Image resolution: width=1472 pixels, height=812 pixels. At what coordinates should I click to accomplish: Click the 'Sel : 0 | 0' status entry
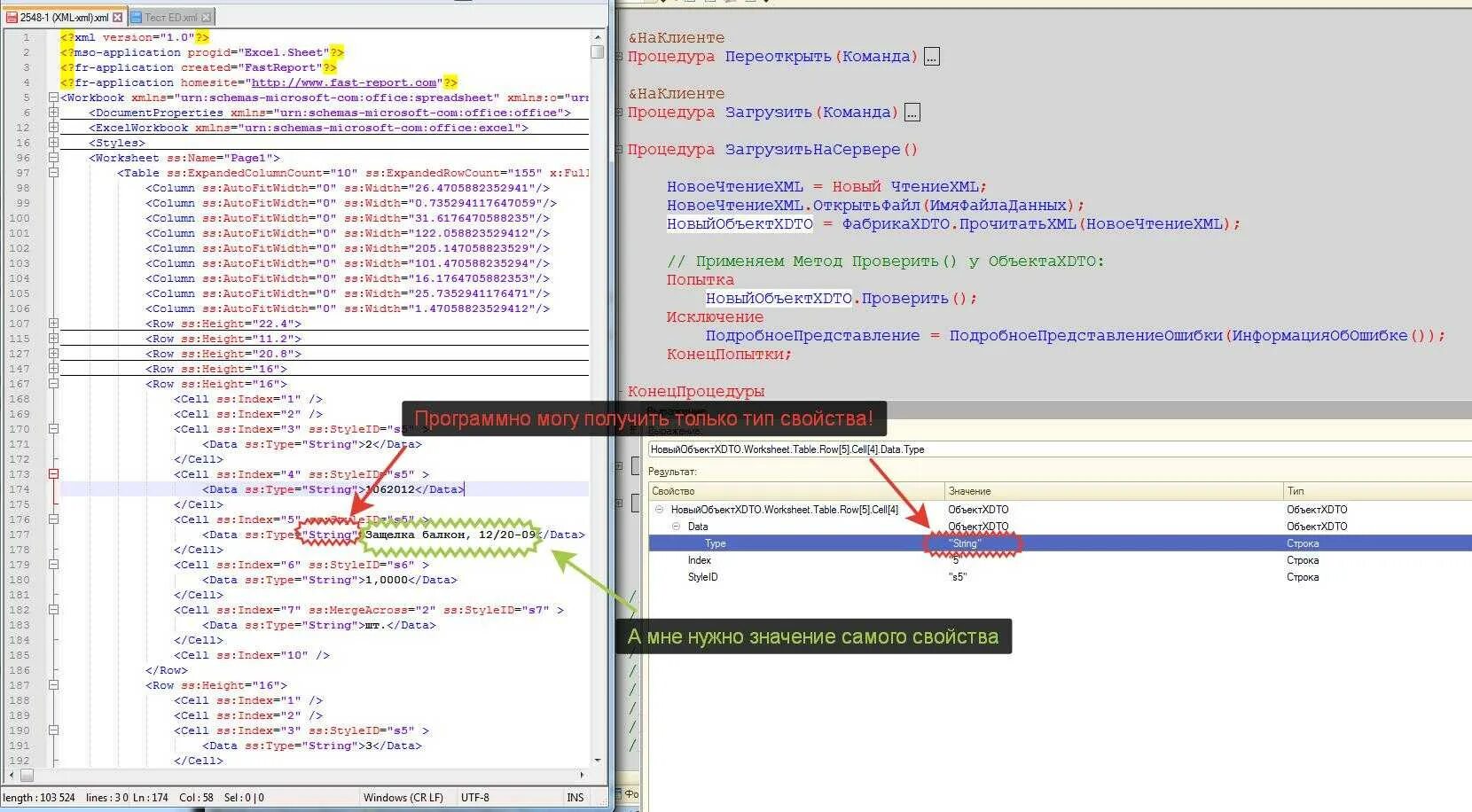coord(244,798)
